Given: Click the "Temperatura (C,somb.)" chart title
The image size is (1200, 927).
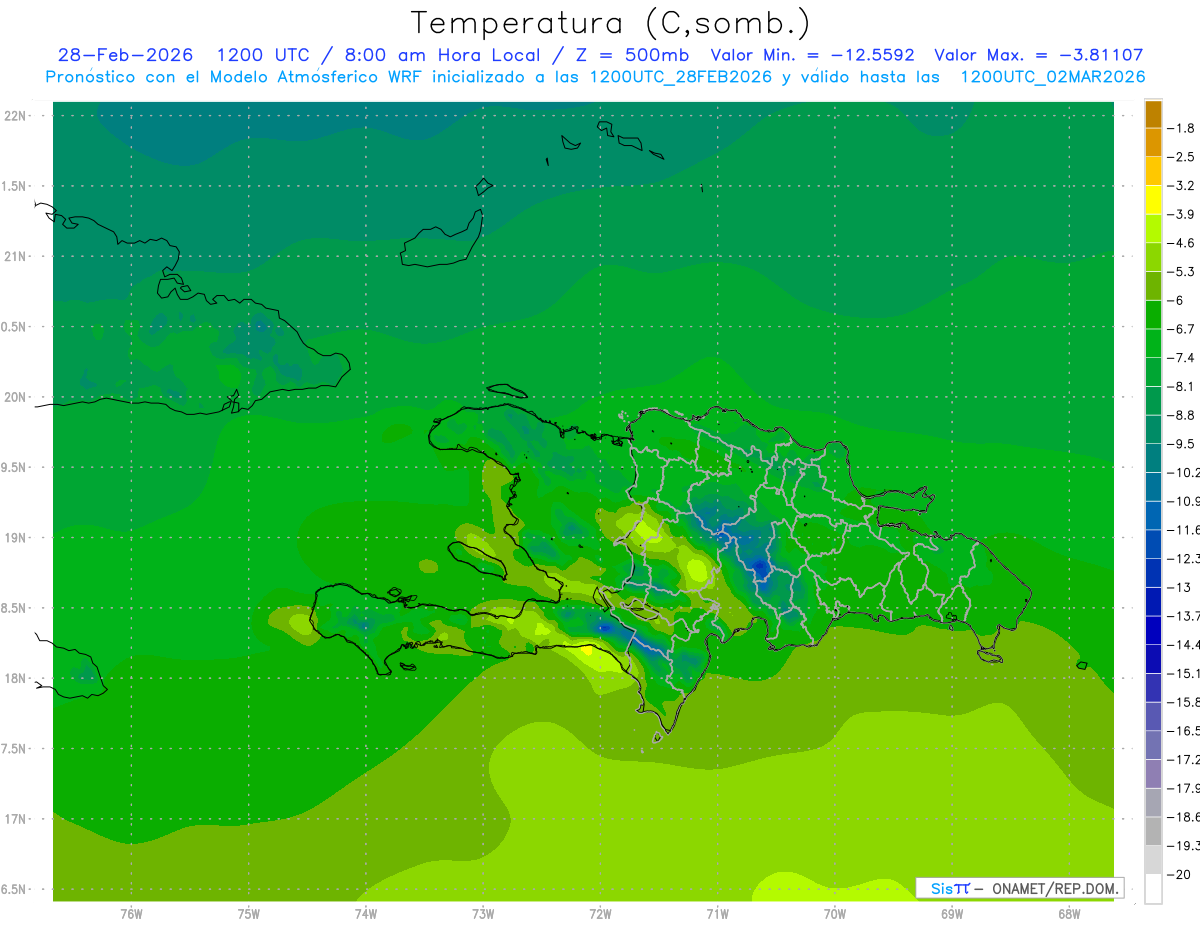Looking at the screenshot, I should (x=611, y=23).
